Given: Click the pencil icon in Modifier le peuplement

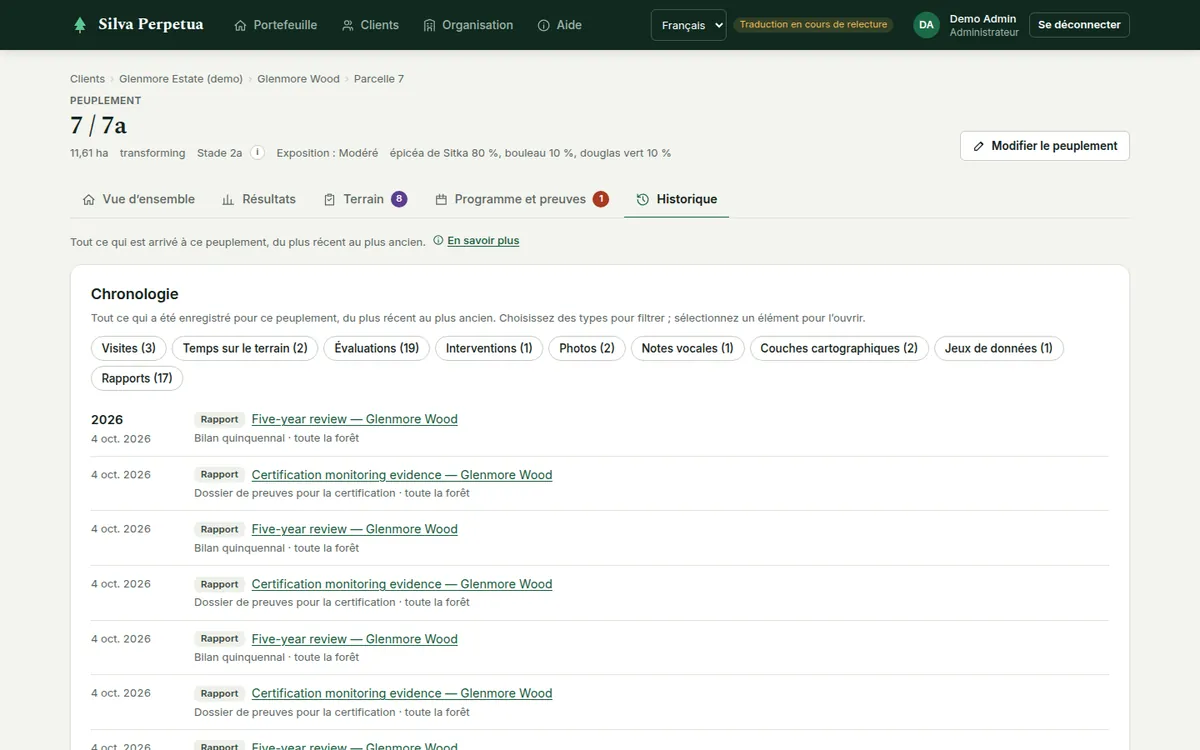Looking at the screenshot, I should (x=979, y=146).
